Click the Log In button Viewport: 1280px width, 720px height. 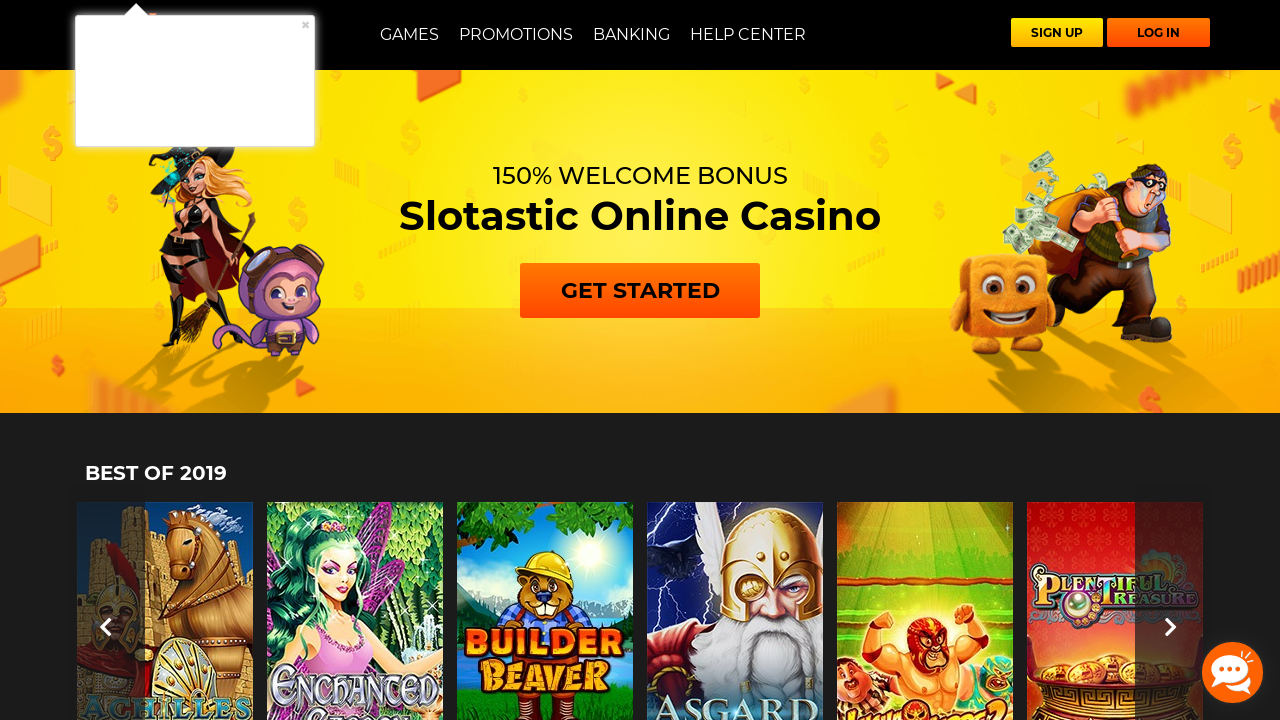tap(1158, 32)
